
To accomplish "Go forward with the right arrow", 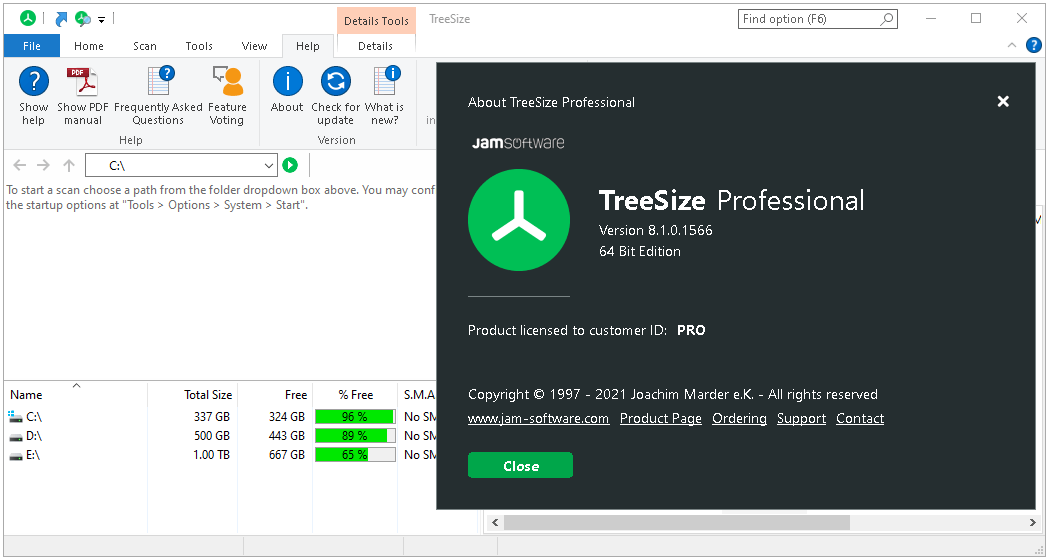I will point(43,165).
